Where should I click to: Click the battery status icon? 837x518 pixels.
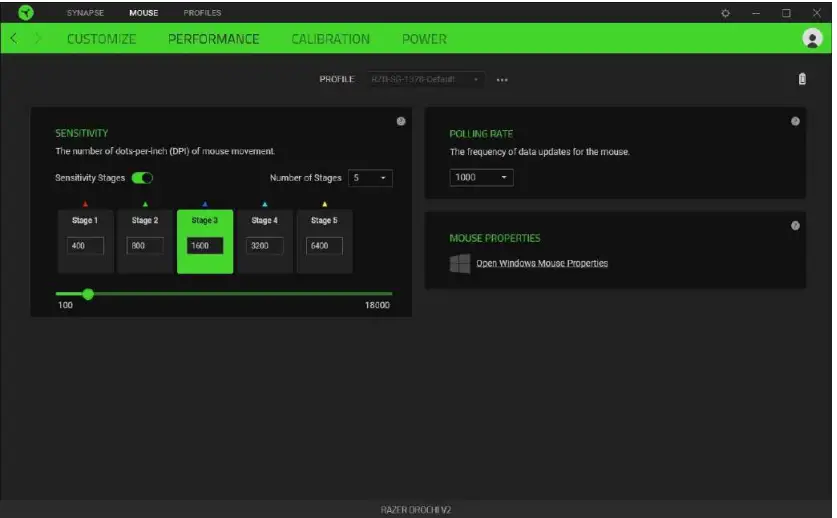(x=802, y=79)
